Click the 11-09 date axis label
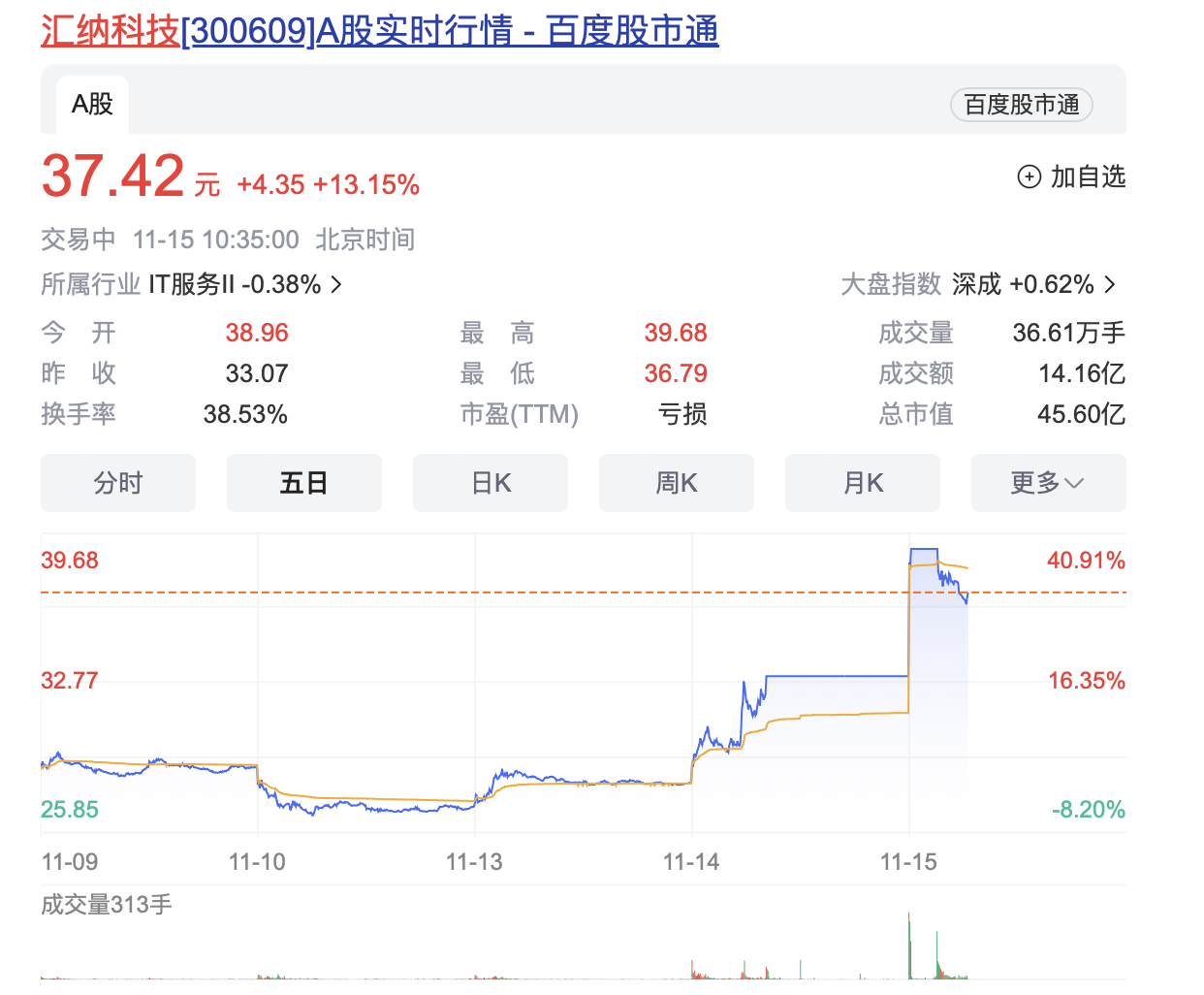1204x995 pixels. (70, 862)
